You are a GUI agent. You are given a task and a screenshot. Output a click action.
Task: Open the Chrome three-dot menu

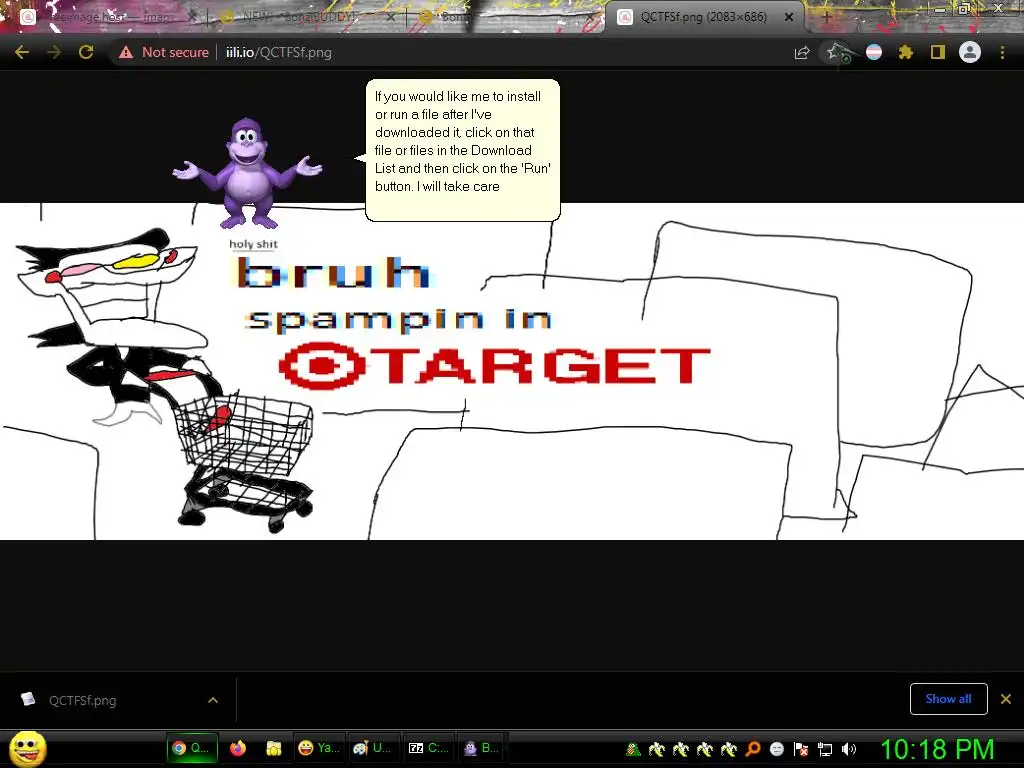(1002, 52)
